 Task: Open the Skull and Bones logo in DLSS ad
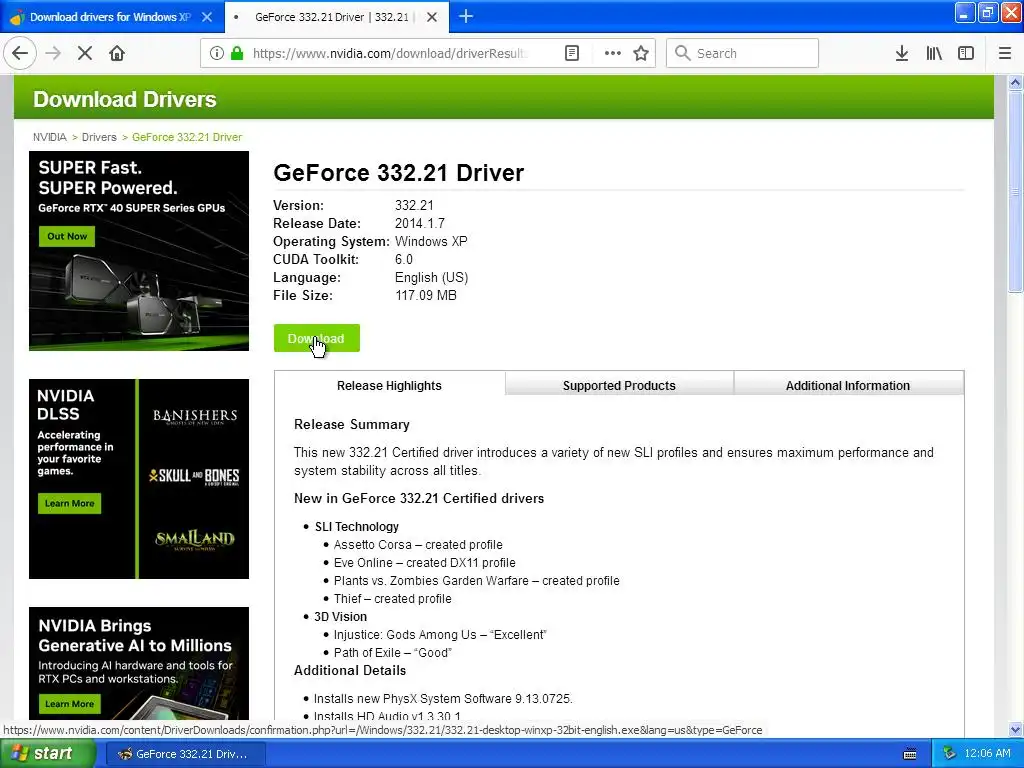(195, 476)
